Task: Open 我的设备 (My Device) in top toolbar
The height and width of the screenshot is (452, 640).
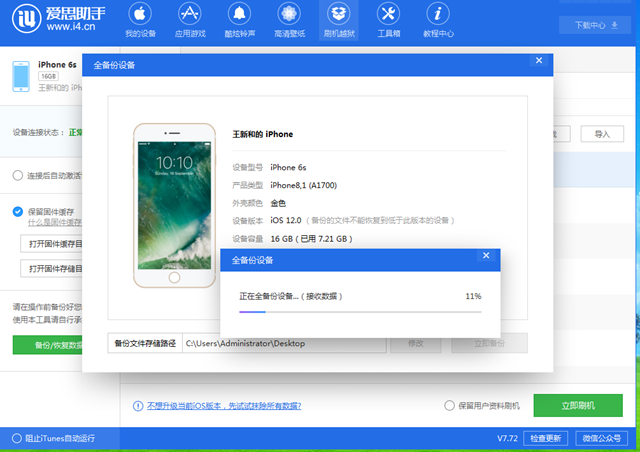Action: click(141, 20)
